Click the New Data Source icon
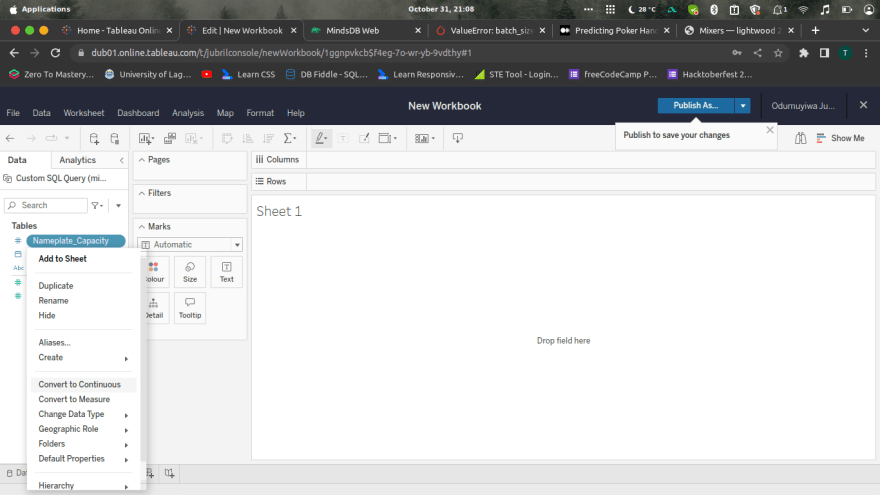Viewport: 880px width, 495px height. coord(94,138)
